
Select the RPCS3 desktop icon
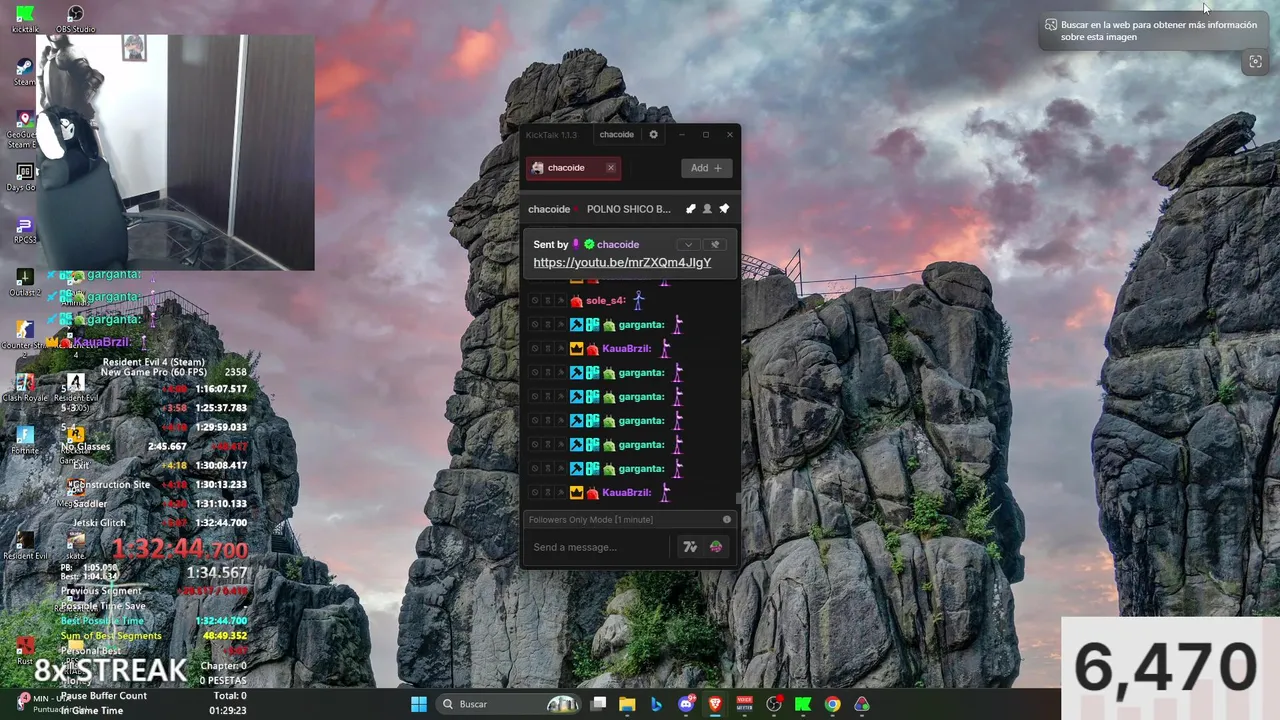coord(25,230)
